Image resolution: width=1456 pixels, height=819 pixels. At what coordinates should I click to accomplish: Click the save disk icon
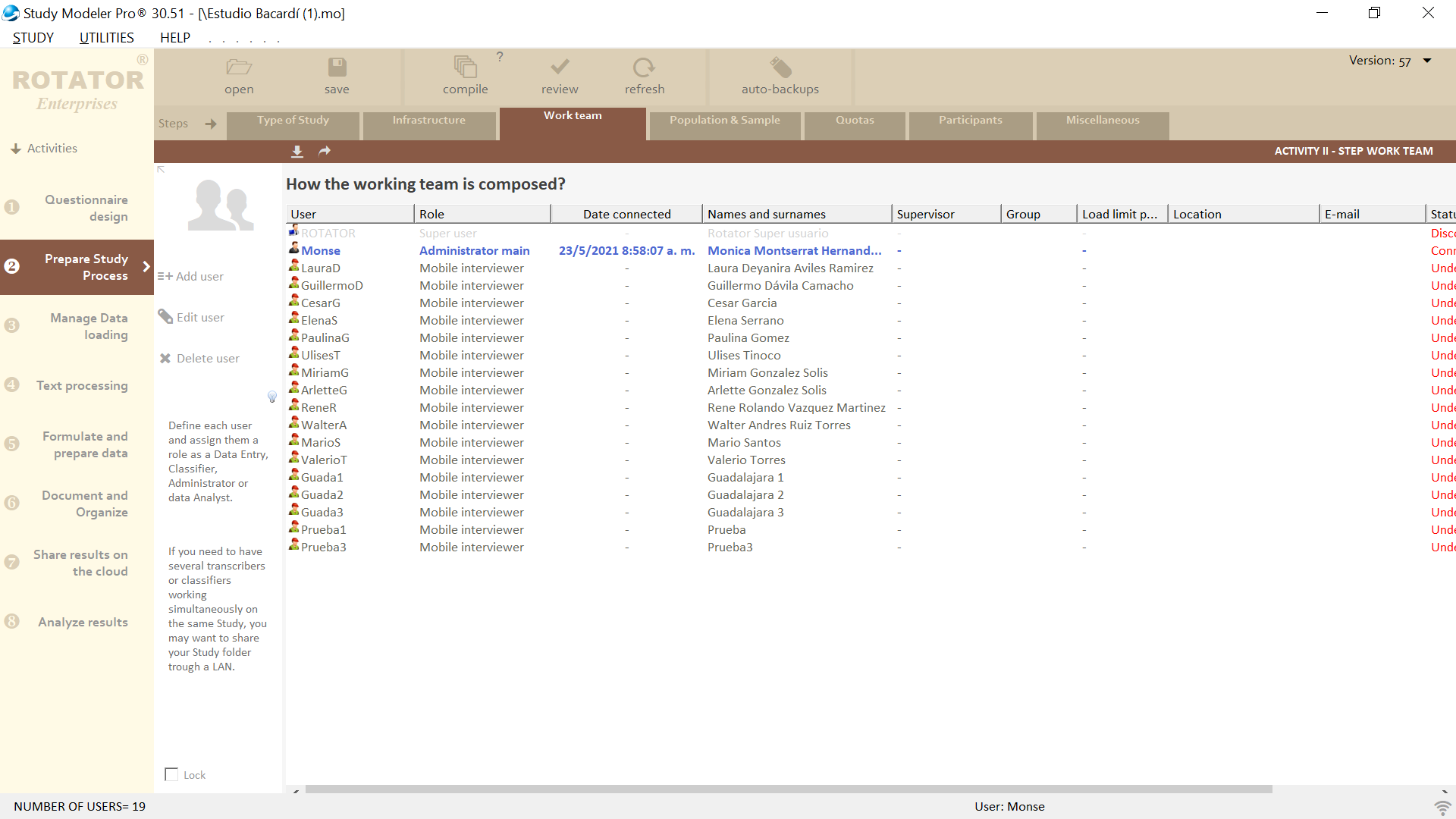click(337, 67)
